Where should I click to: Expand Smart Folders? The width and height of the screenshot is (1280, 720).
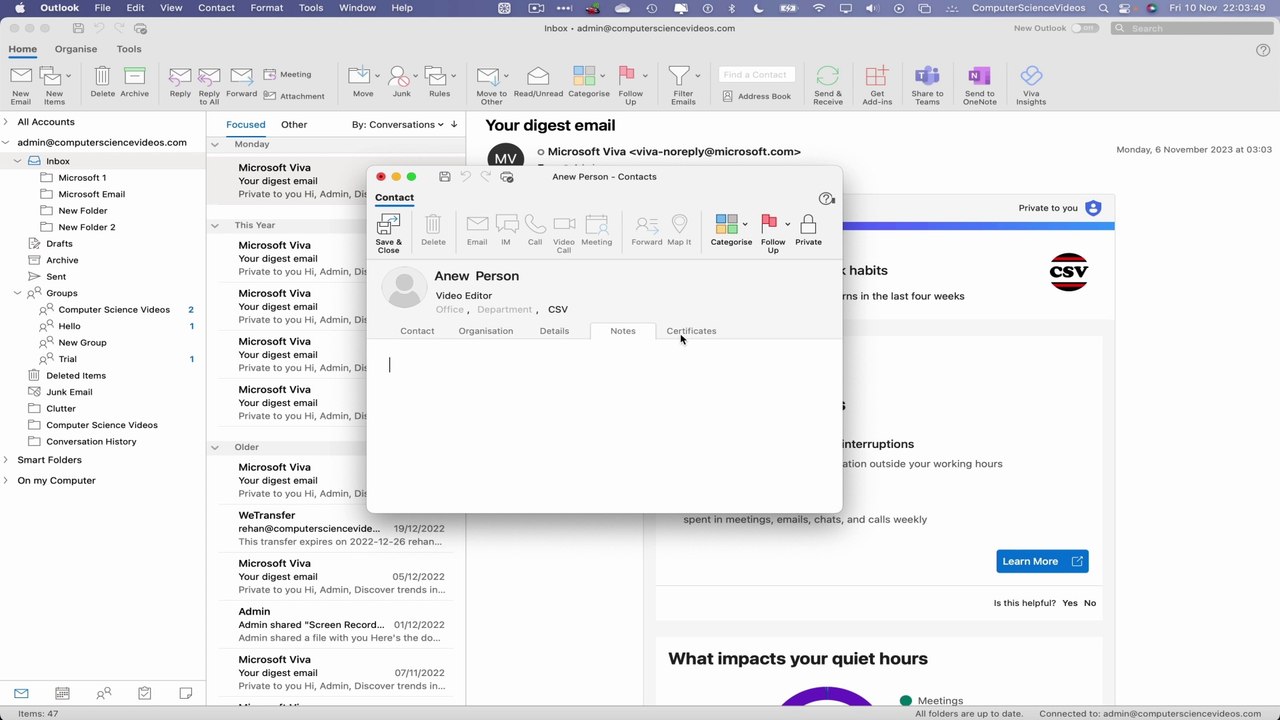click(6, 460)
